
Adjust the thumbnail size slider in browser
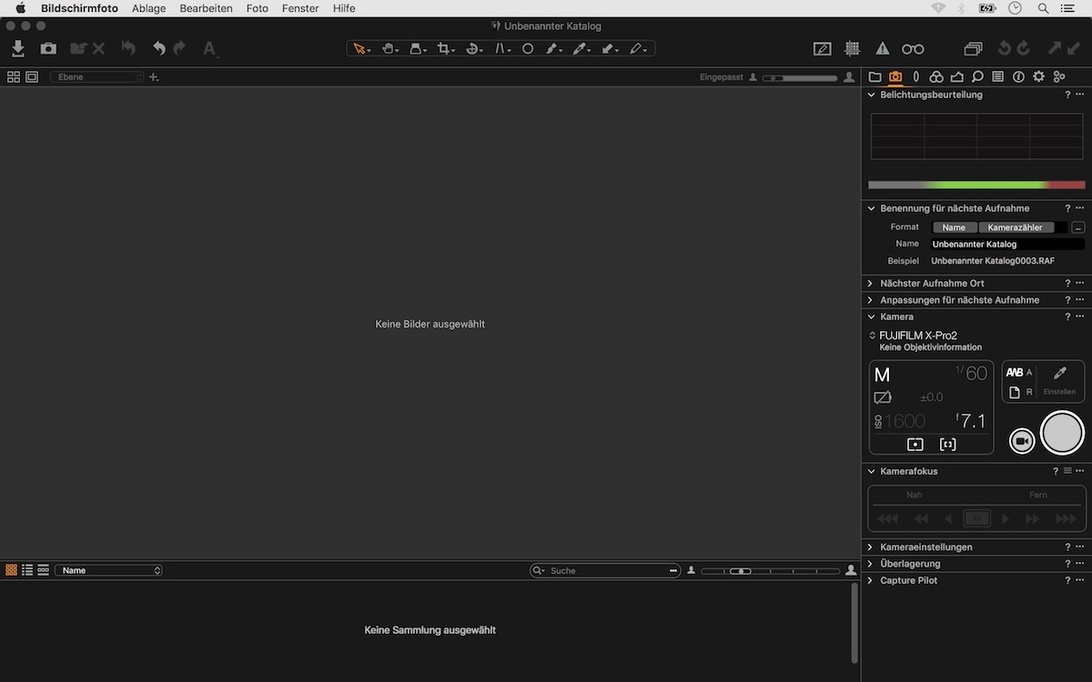click(x=740, y=570)
